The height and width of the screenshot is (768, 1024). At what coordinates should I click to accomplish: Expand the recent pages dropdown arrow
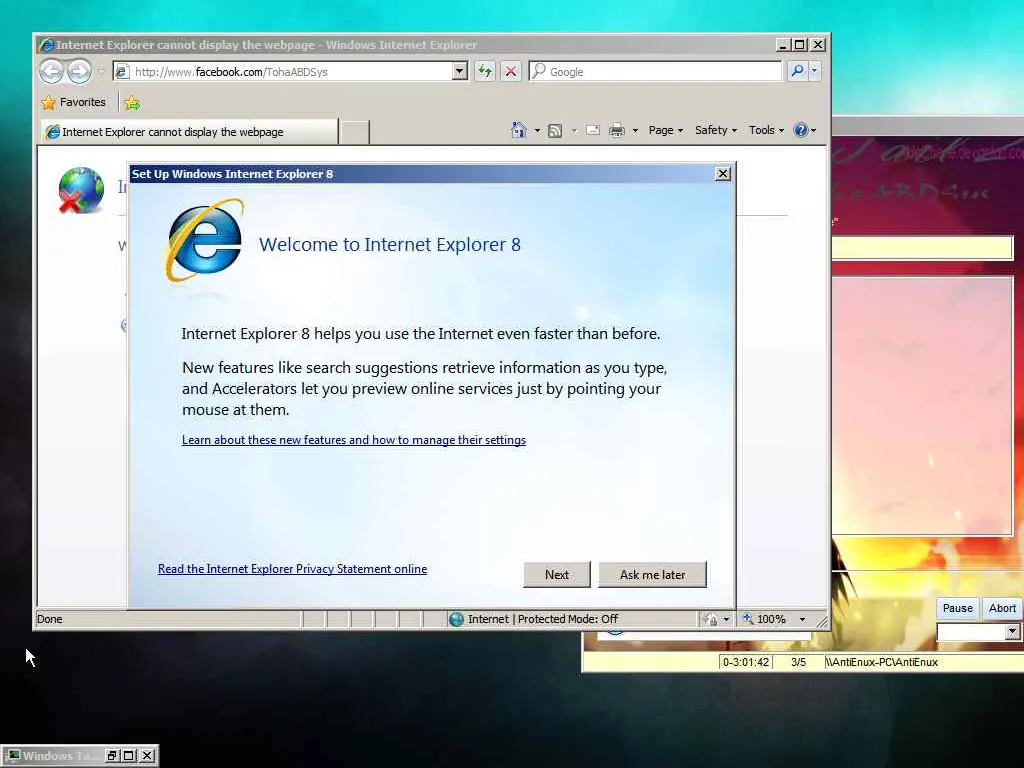click(x=101, y=71)
